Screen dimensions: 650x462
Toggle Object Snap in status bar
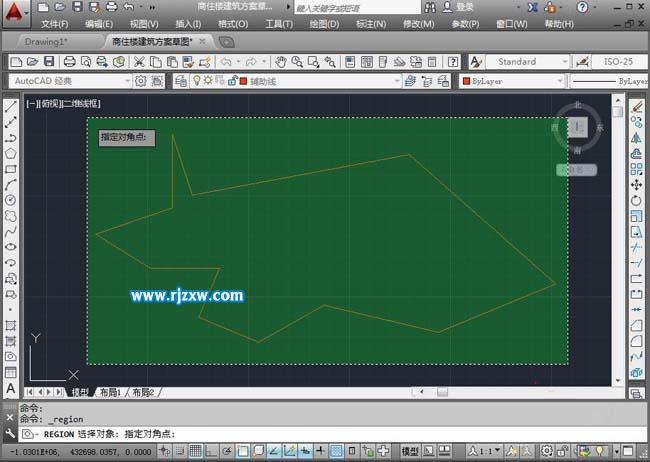pyautogui.click(x=243, y=451)
